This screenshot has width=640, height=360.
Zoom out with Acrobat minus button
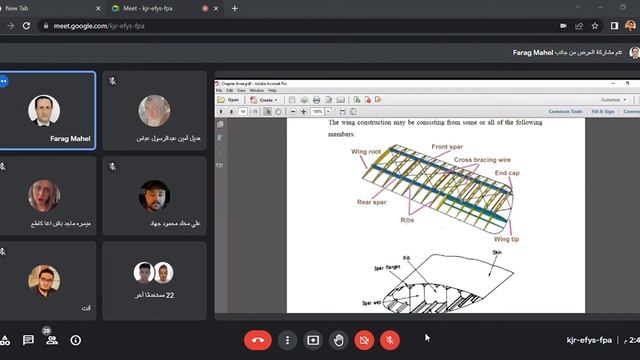pos(293,111)
